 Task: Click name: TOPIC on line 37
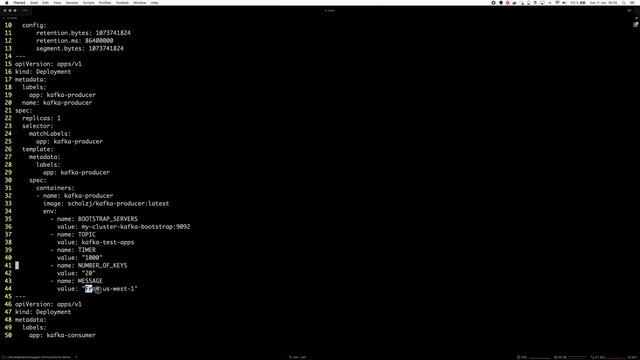[x=76, y=234]
